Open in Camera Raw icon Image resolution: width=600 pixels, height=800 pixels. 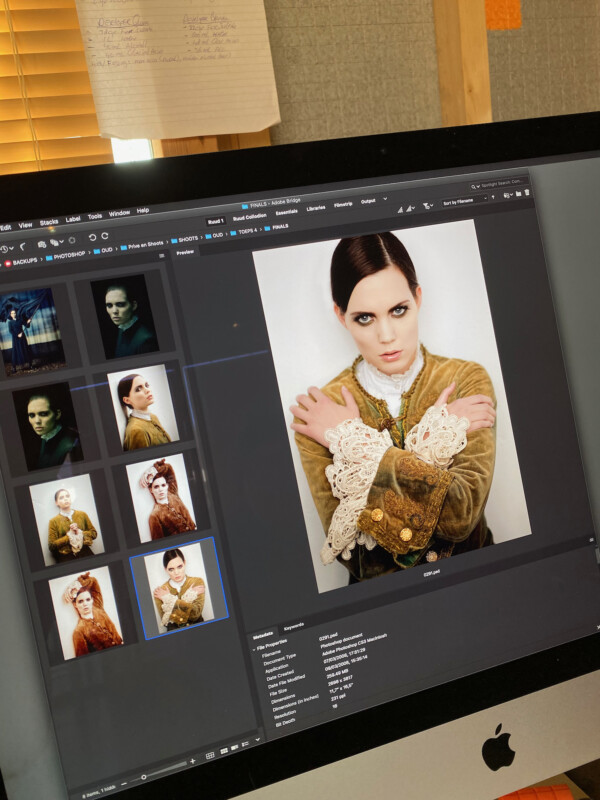(x=72, y=240)
